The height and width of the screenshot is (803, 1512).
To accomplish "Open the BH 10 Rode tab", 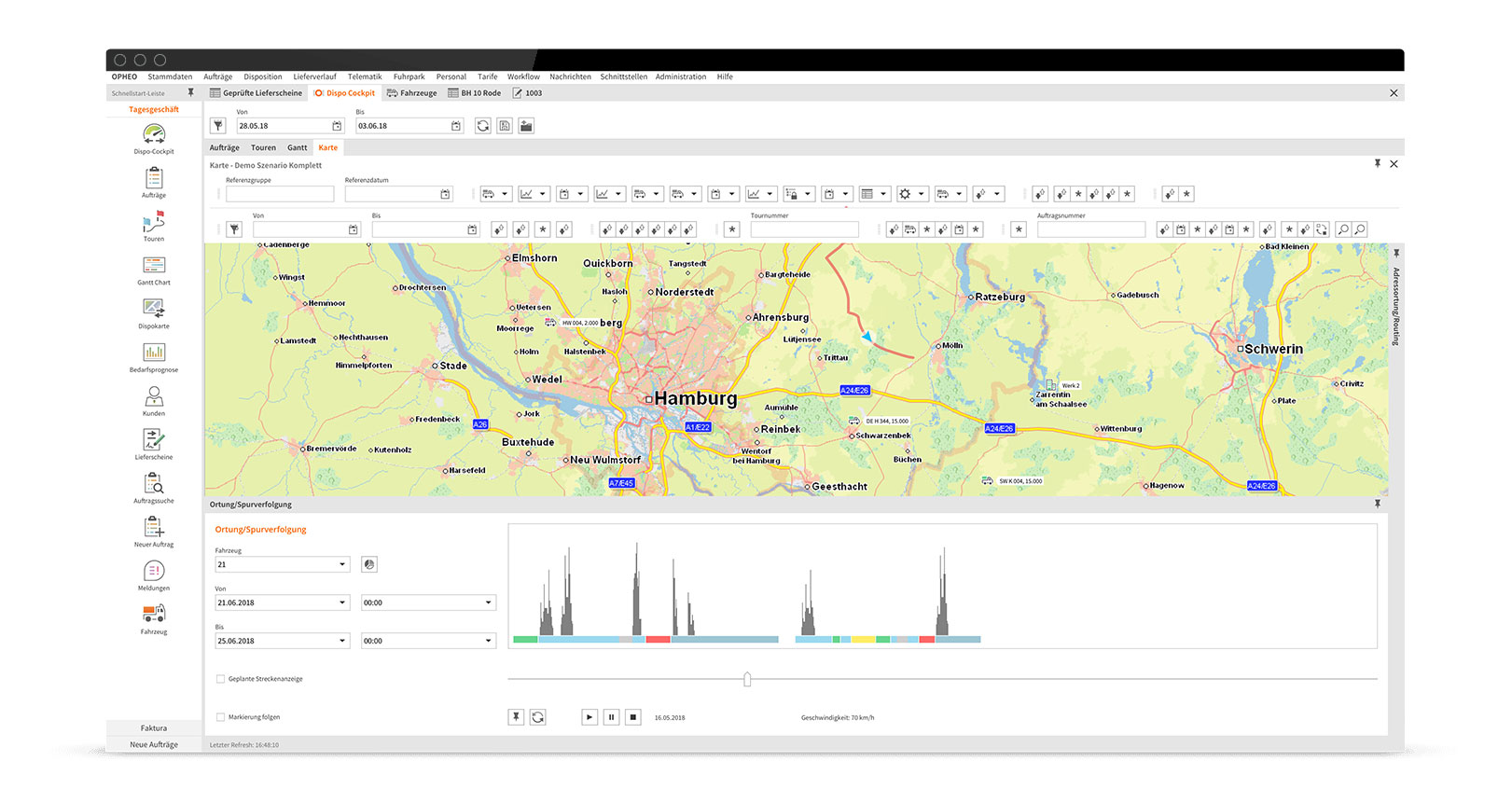I will (x=475, y=93).
